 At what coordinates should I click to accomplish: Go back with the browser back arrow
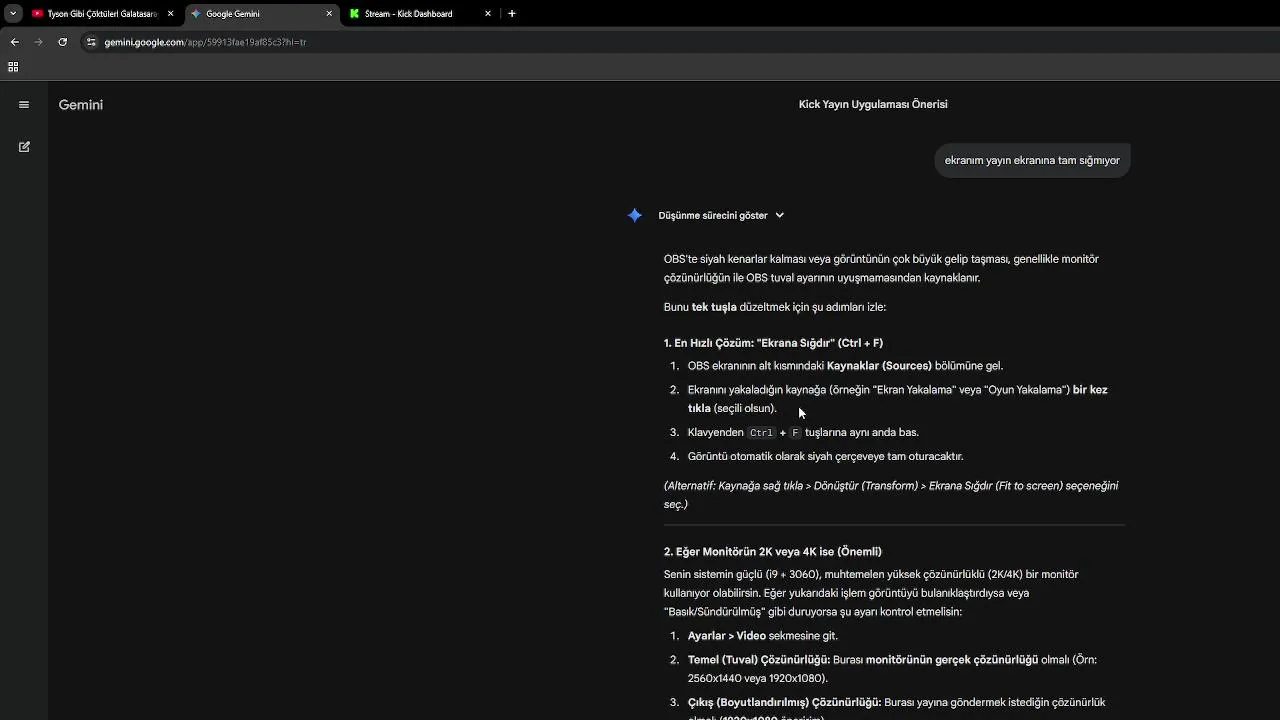14,42
